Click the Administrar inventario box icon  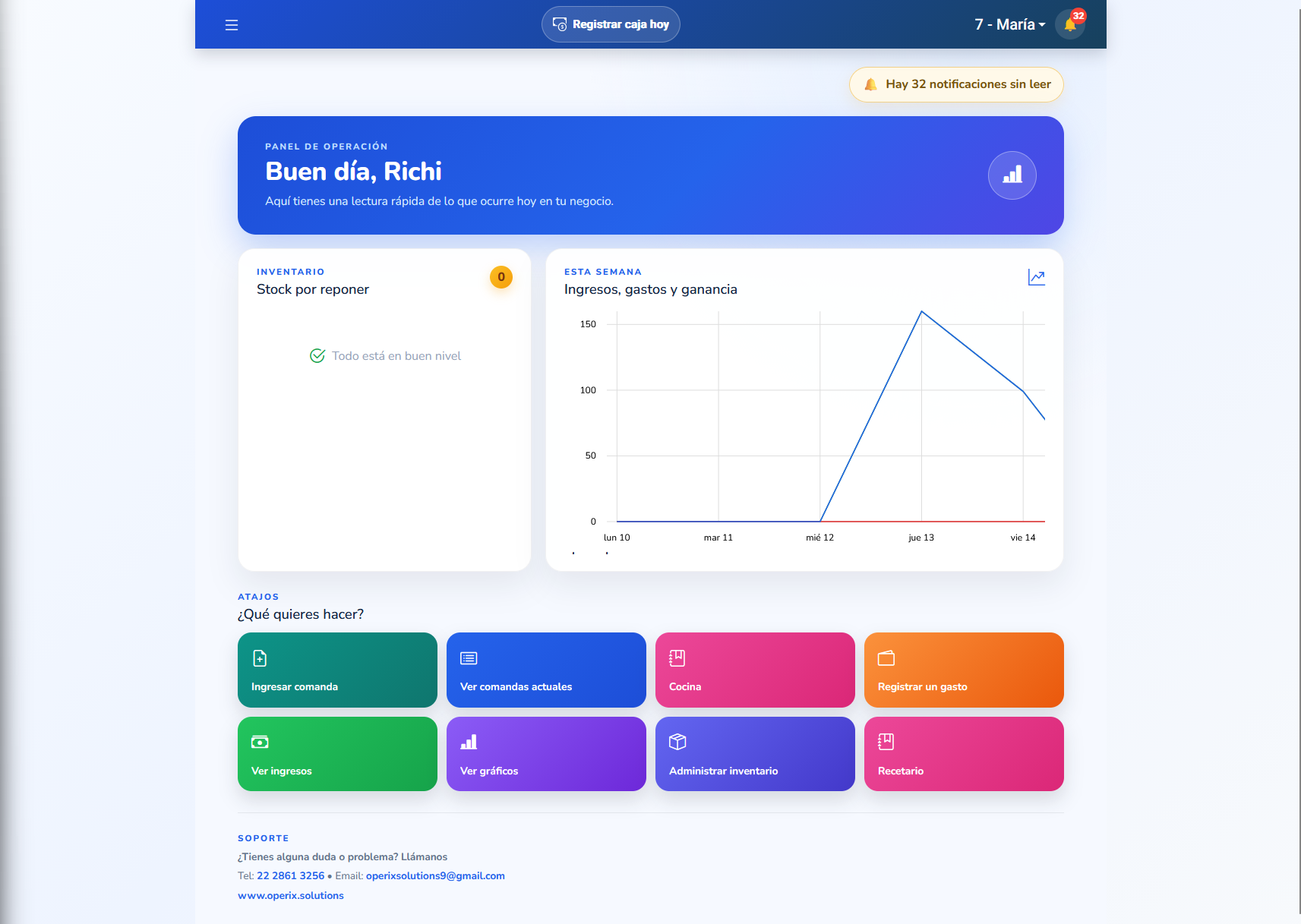pos(677,742)
